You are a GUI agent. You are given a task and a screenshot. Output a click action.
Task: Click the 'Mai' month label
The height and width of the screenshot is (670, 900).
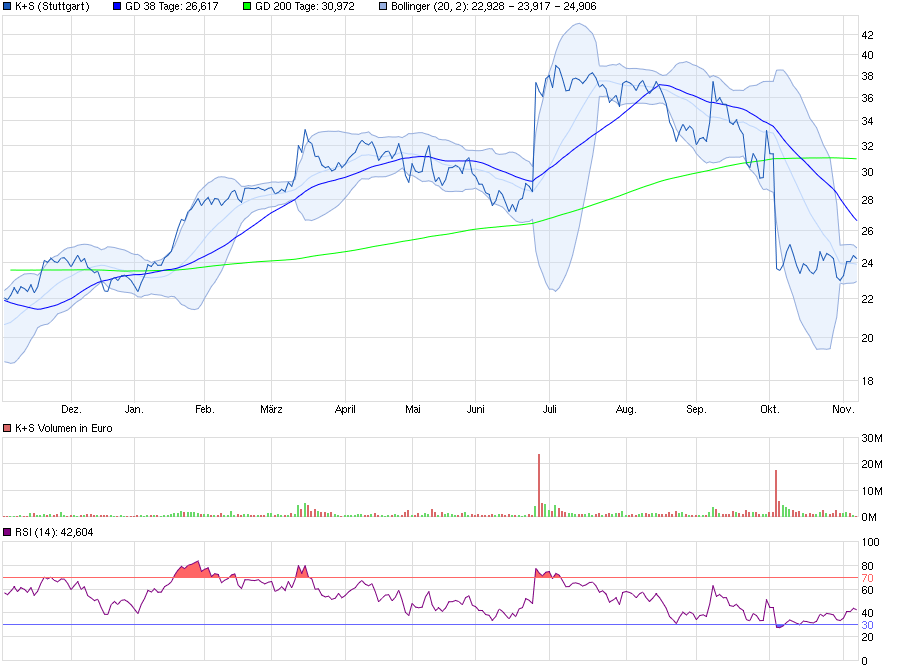pos(413,409)
